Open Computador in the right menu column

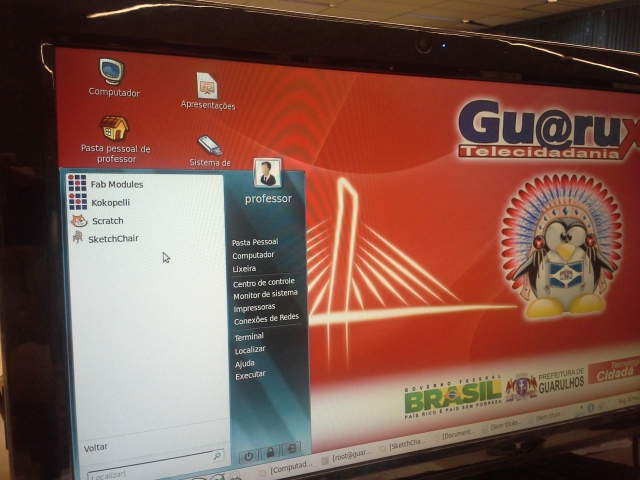tap(253, 256)
